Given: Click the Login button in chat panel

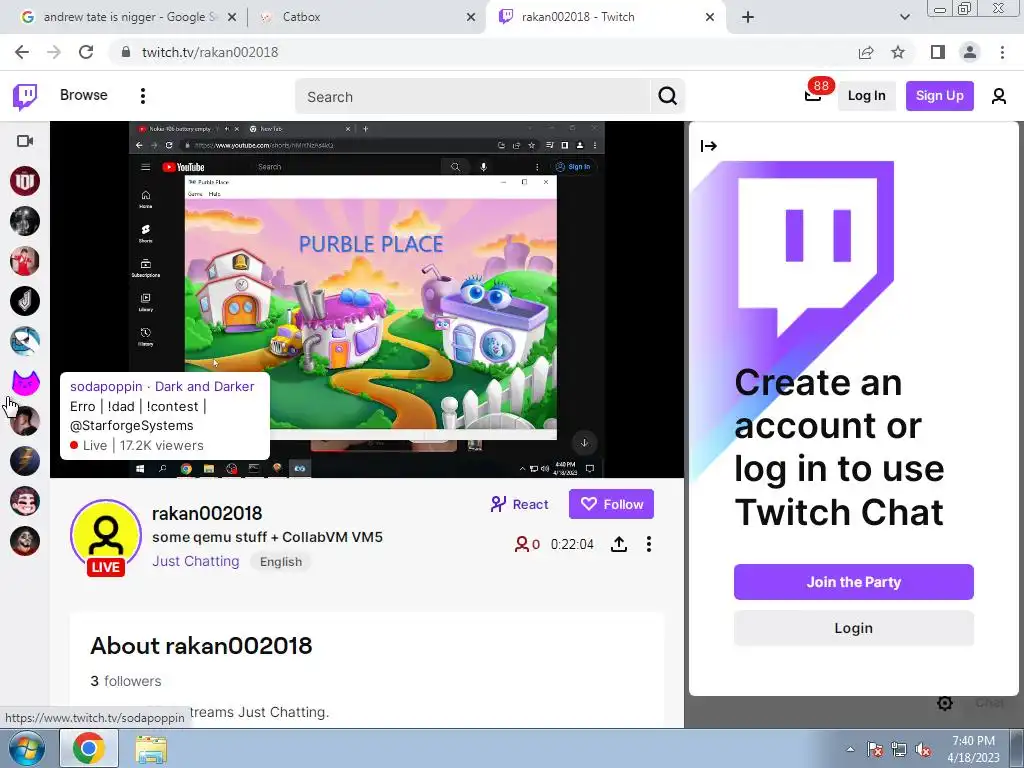Looking at the screenshot, I should (854, 628).
